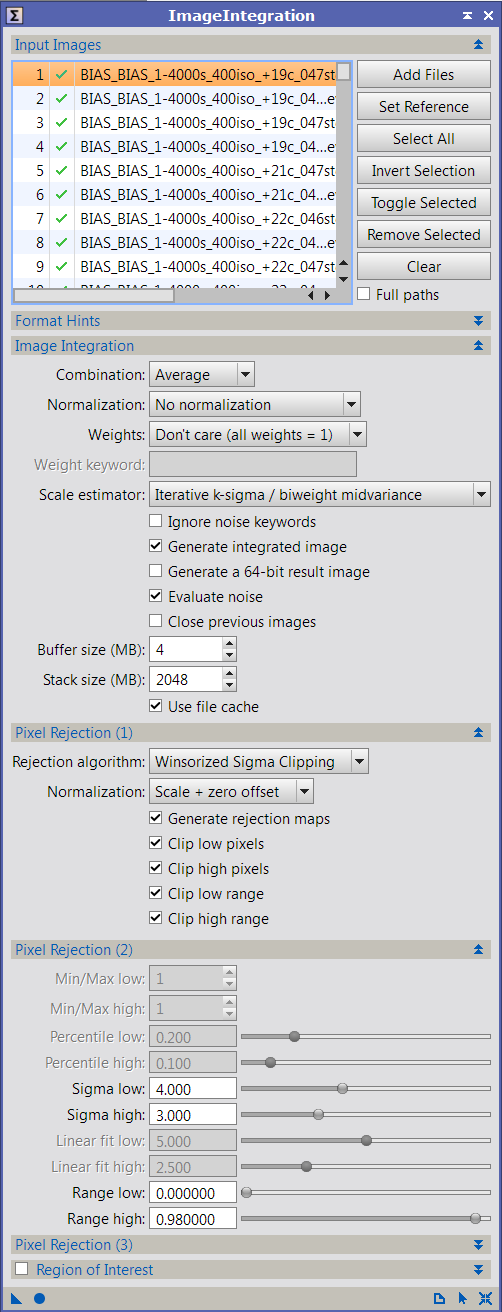The width and height of the screenshot is (502, 1312).
Task: Open the Browse Documentation page icon
Action: point(439,1298)
